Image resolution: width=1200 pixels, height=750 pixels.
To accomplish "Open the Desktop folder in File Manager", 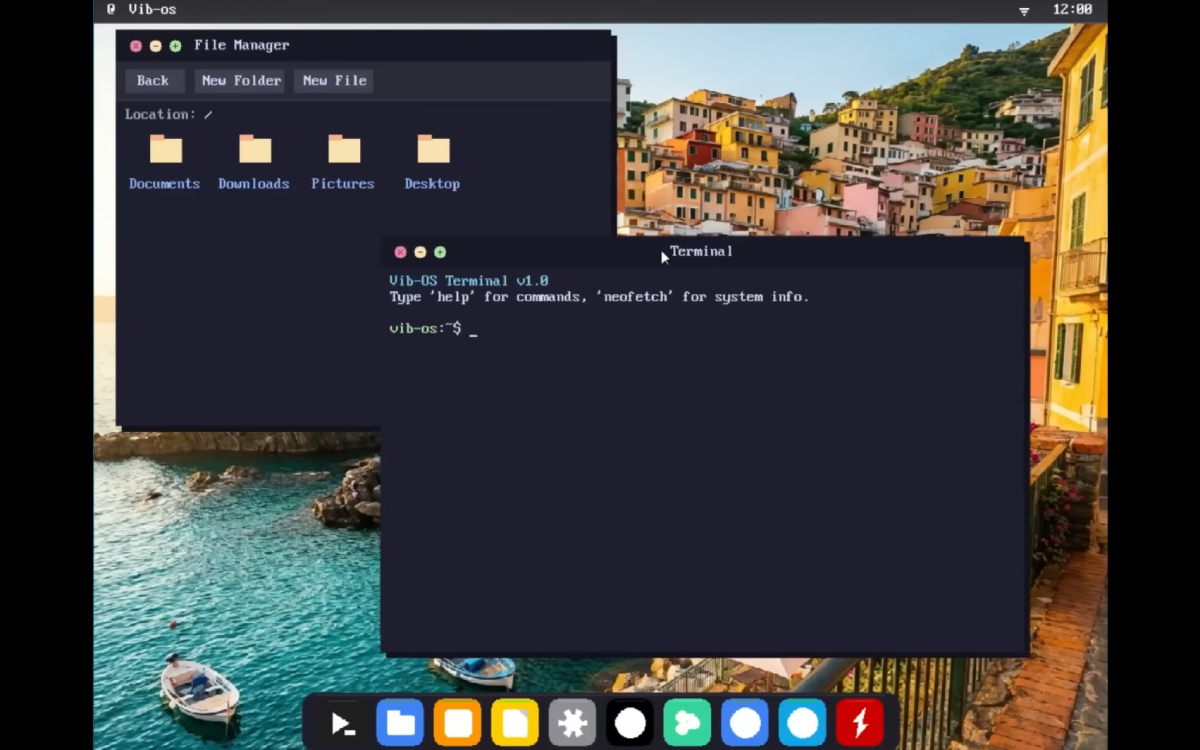I will (432, 162).
